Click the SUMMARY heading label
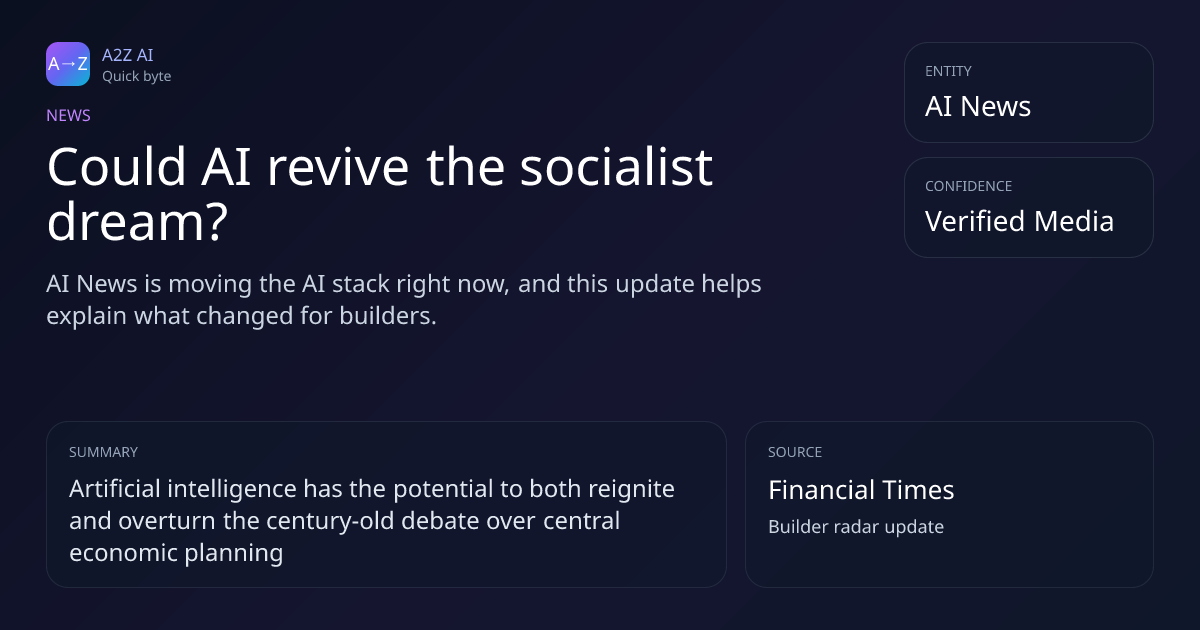The image size is (1200, 630). tap(103, 452)
